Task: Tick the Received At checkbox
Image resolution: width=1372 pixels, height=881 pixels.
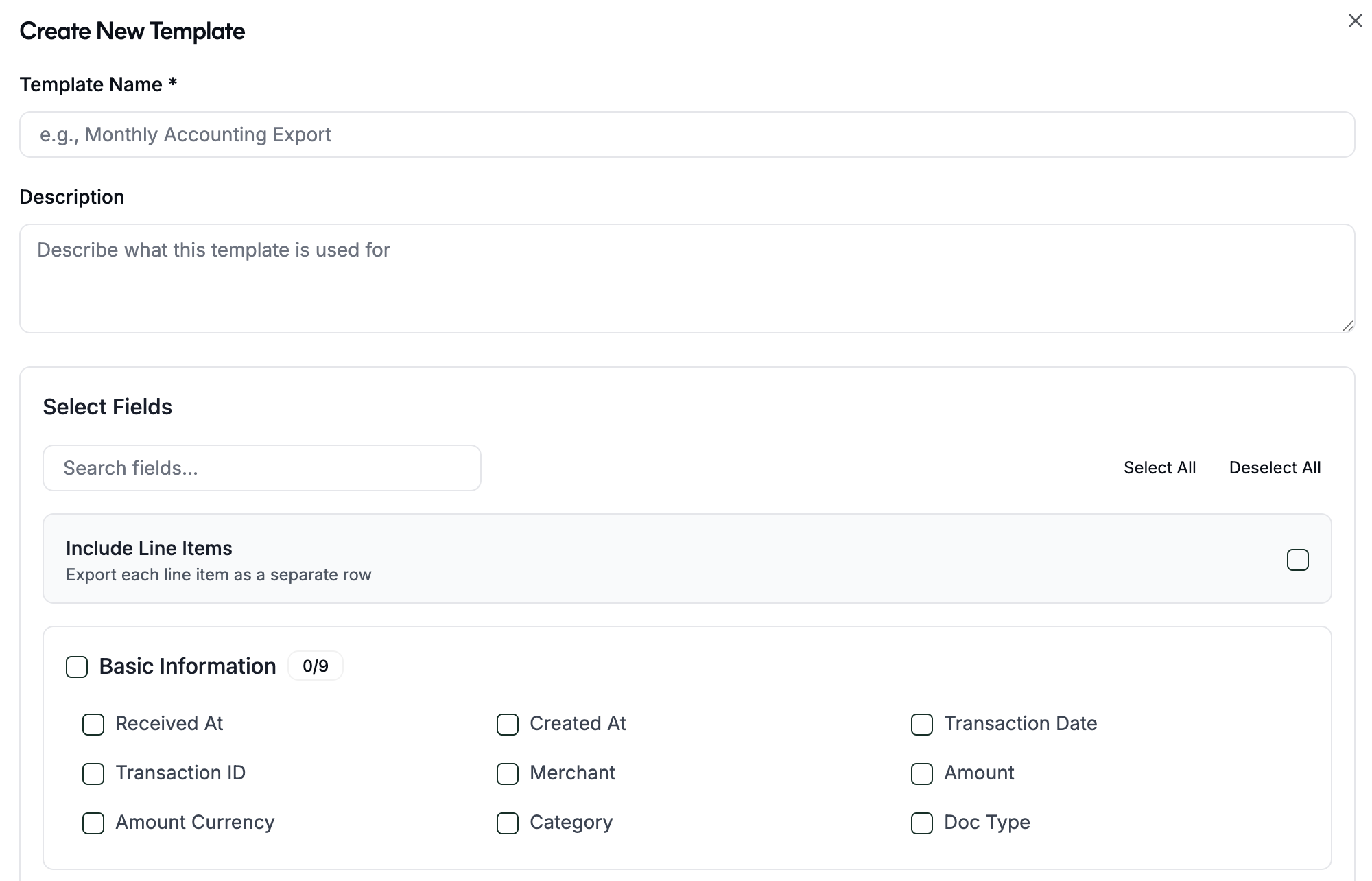Action: click(93, 725)
